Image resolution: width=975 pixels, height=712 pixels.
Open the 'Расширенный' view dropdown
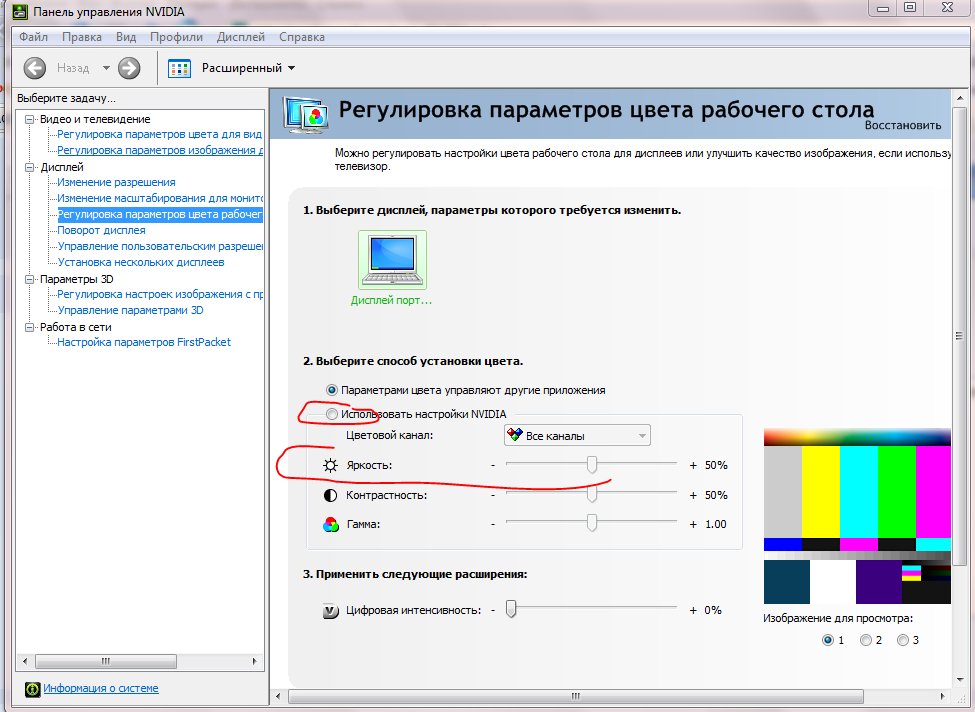pos(248,68)
